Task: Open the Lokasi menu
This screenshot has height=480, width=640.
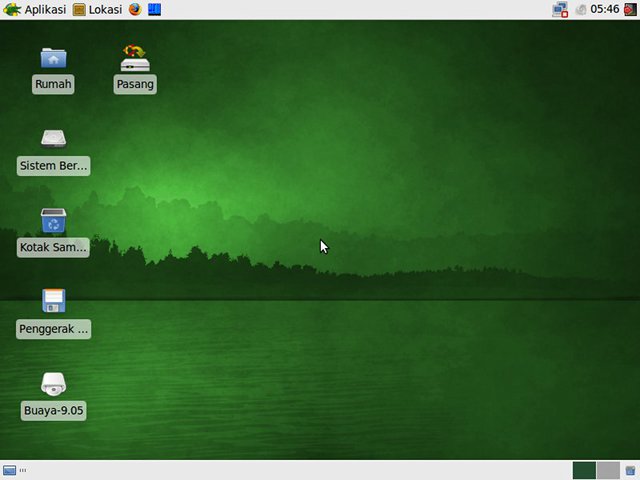Action: pos(98,9)
